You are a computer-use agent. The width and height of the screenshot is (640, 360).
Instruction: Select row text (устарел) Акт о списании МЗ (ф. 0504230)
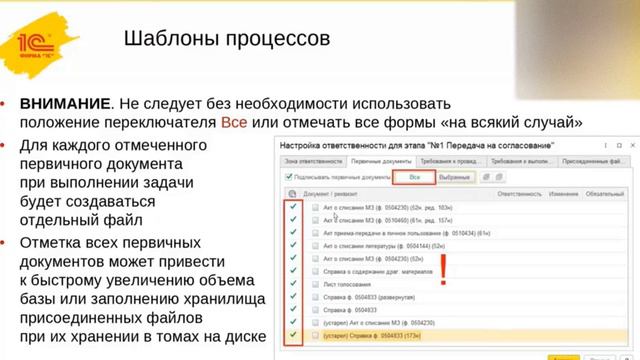pyautogui.click(x=379, y=323)
